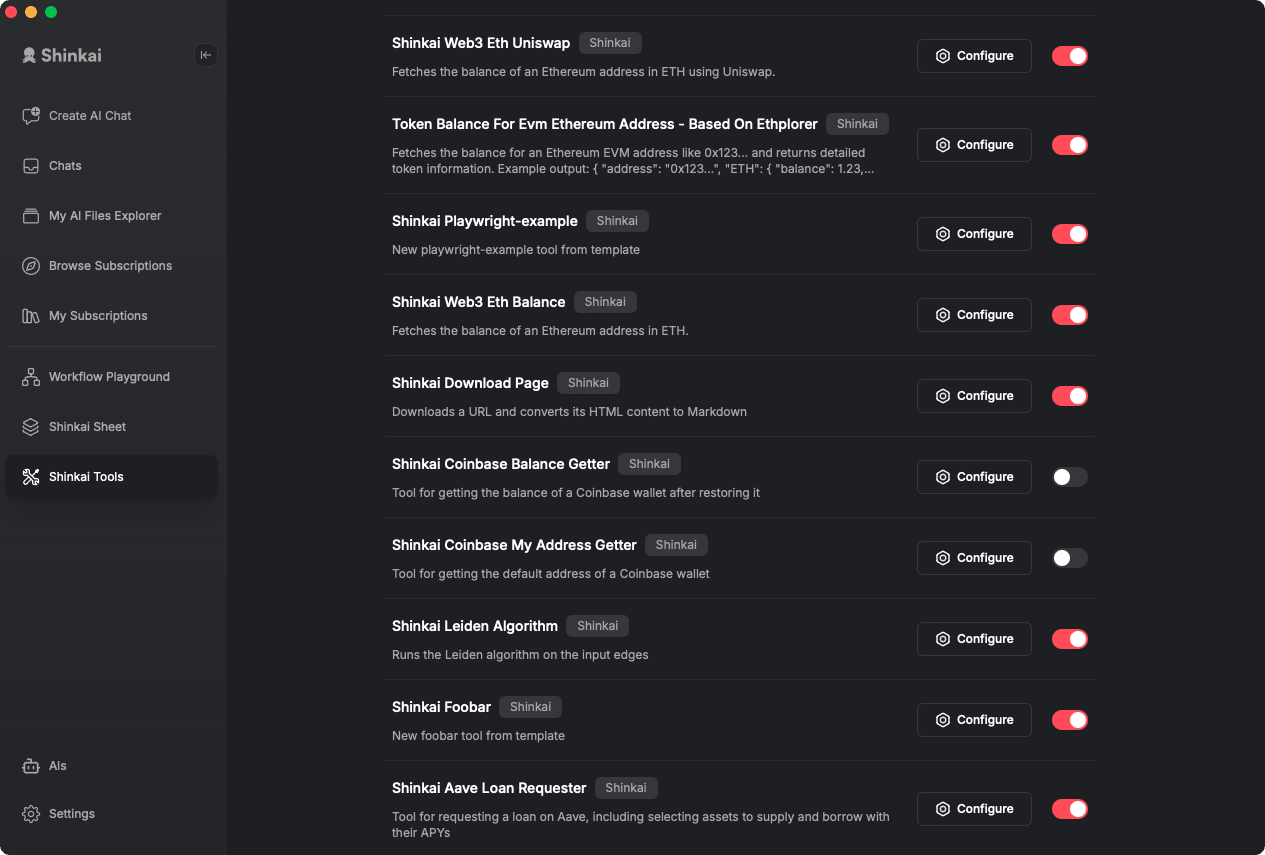Click the My AI Files Explorer icon
The image size is (1265, 855).
point(31,216)
